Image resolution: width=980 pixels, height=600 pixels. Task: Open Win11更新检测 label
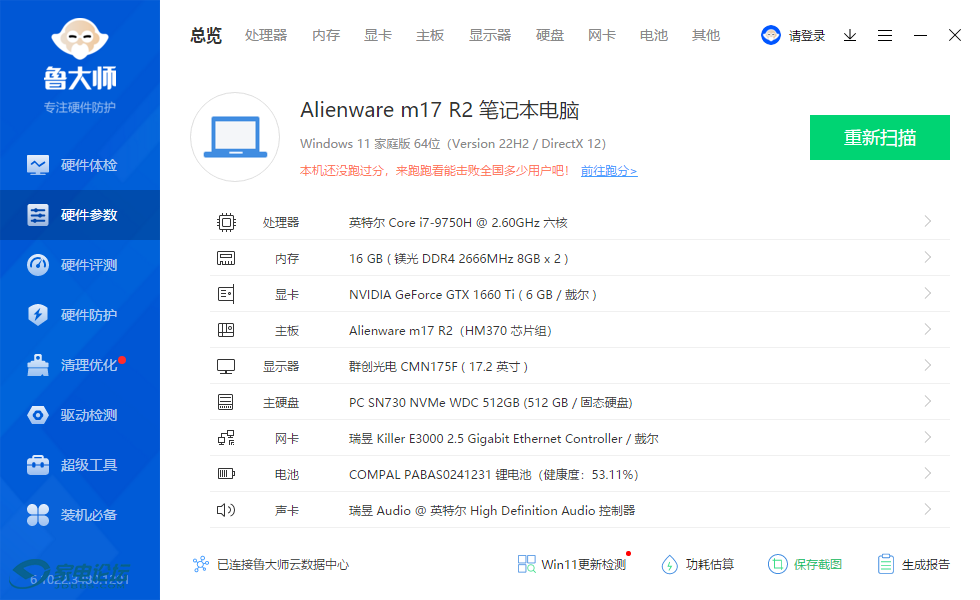pyautogui.click(x=583, y=564)
